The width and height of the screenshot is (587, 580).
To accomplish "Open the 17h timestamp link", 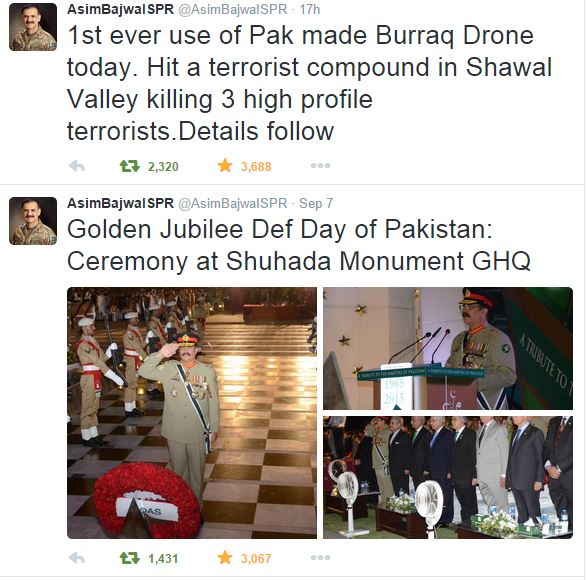I will (310, 9).
